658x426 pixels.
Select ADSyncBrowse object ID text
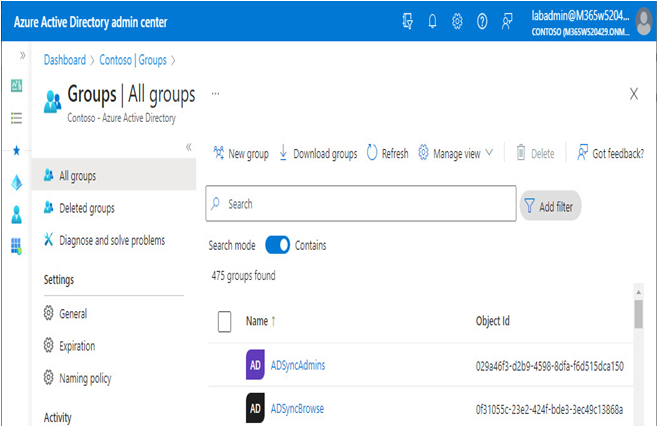point(549,409)
